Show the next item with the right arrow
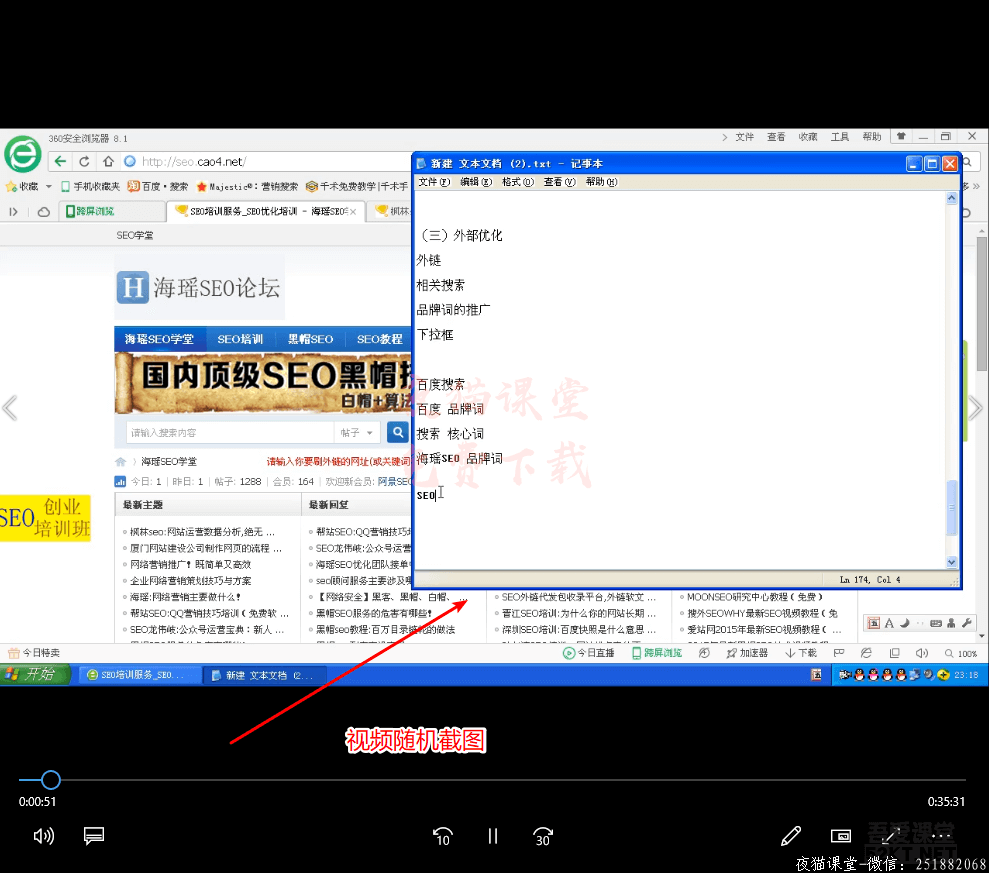The width and height of the screenshot is (989, 873). click(x=975, y=408)
